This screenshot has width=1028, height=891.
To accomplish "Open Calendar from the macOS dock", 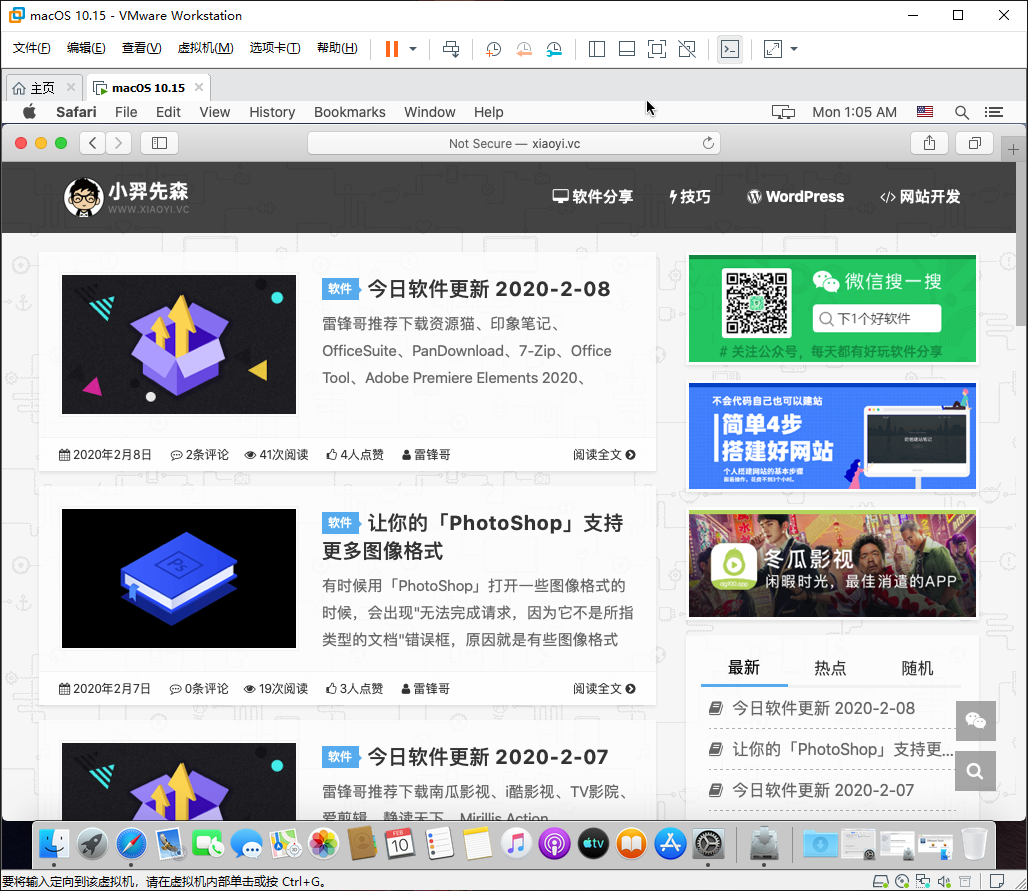I will 399,843.
